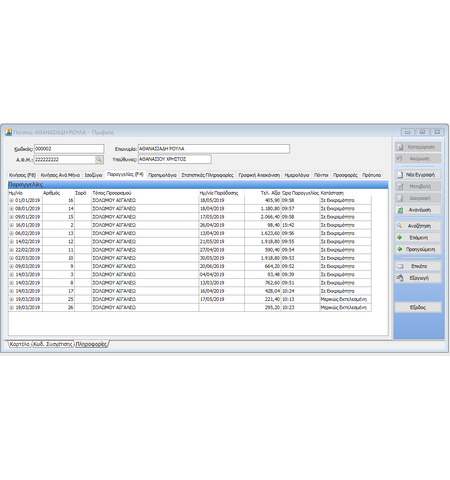This screenshot has height=480, width=450.
Task: Click the Νέα Εγγραφή new record button
Action: point(418,175)
